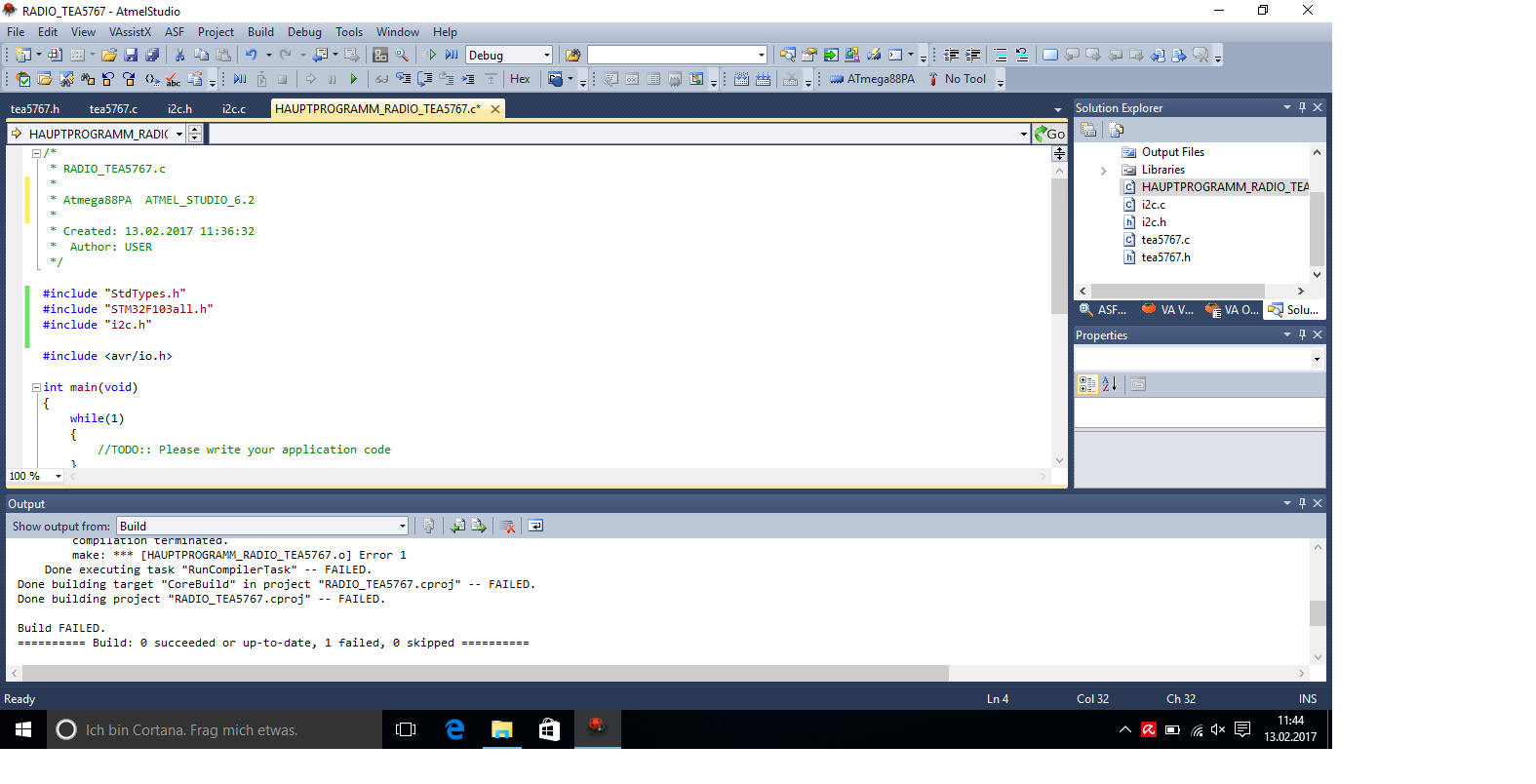Screen dimensions: 1536x784
Task: Click the Go button in the navigation bar
Action: coord(1050,134)
